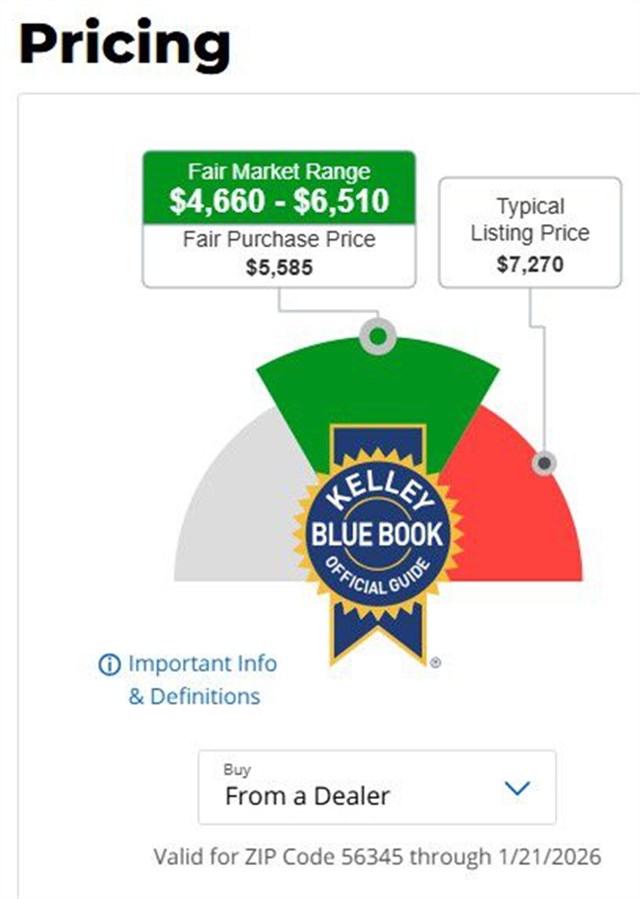The height and width of the screenshot is (899, 640).
Task: Click the Pricing section heading
Action: coord(125,44)
